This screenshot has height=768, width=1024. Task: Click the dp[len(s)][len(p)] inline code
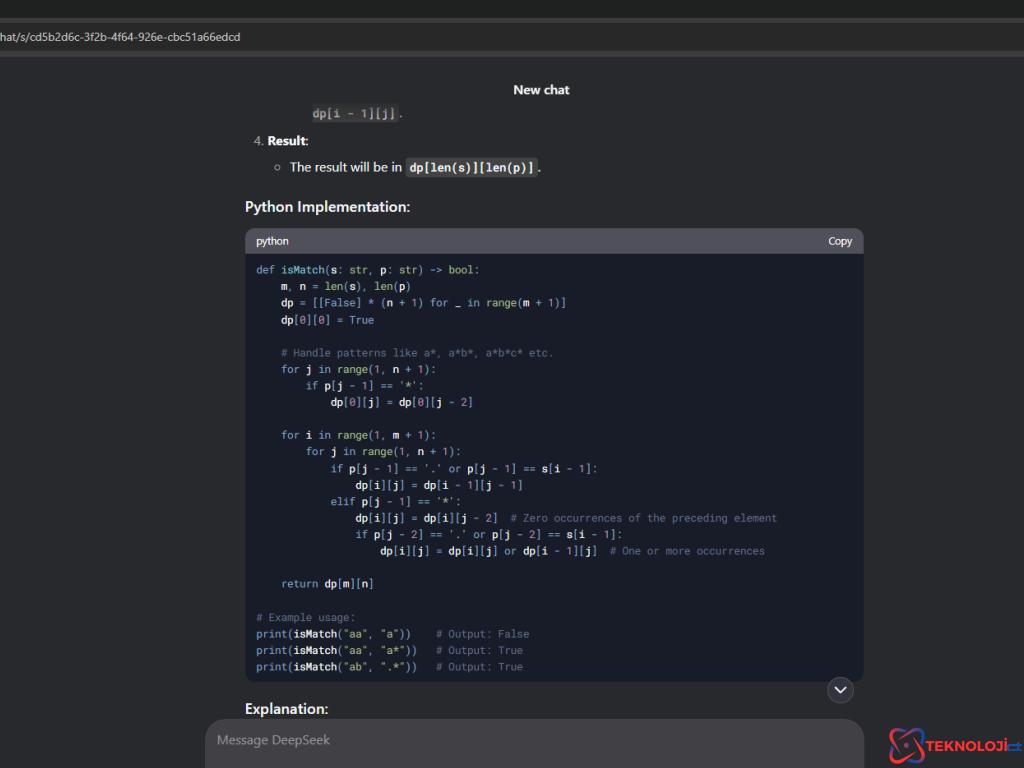pyautogui.click(x=472, y=167)
